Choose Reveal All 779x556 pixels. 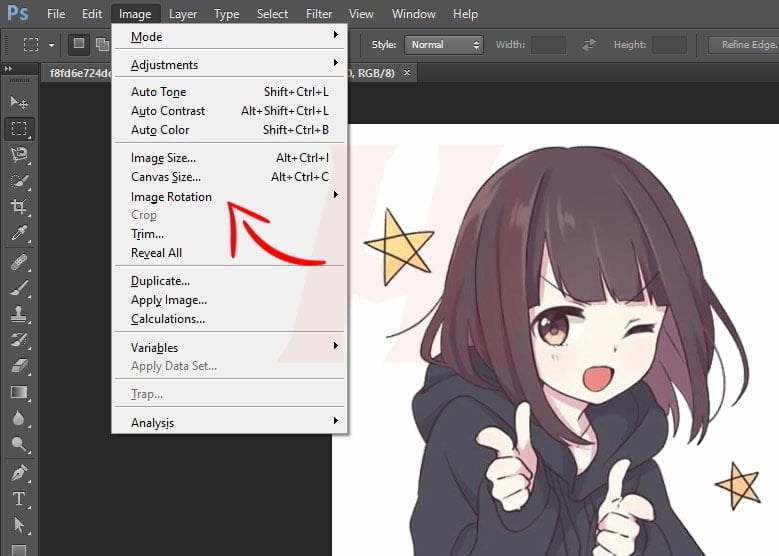[230, 252]
